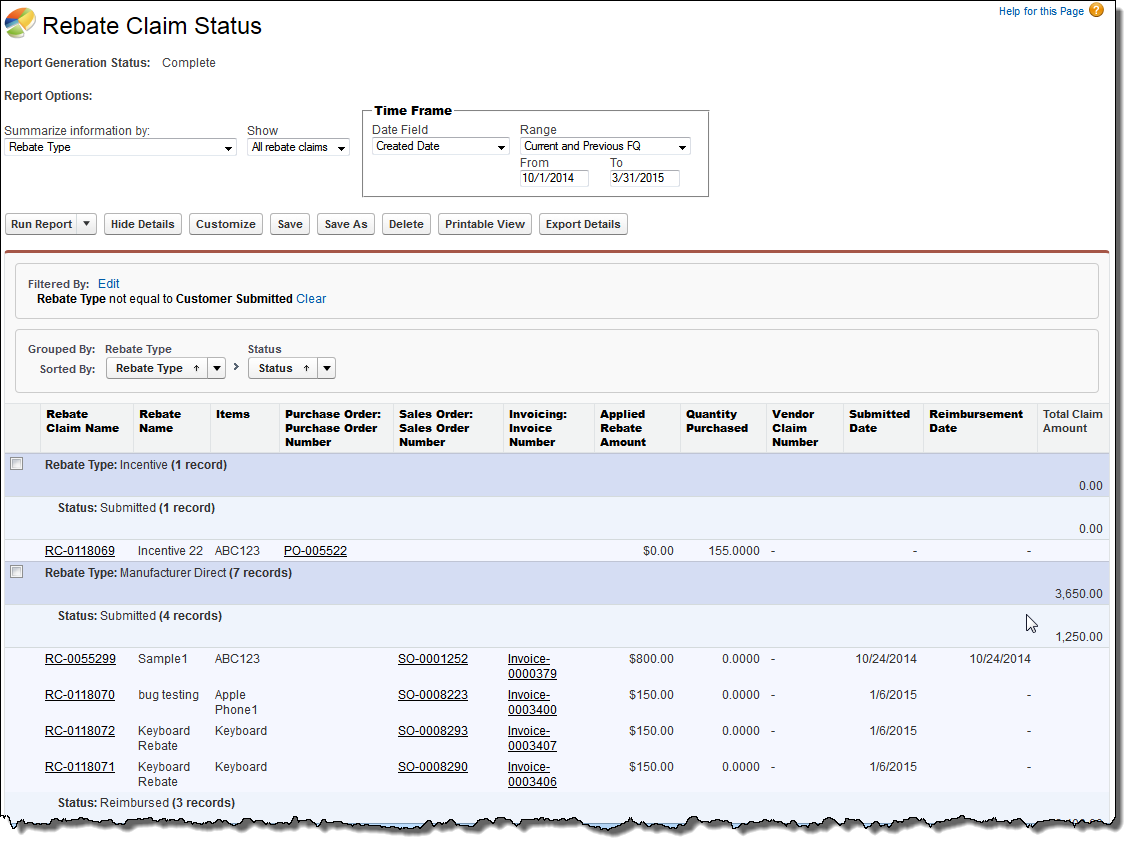Expand the Summarize information by dropdown

point(120,147)
